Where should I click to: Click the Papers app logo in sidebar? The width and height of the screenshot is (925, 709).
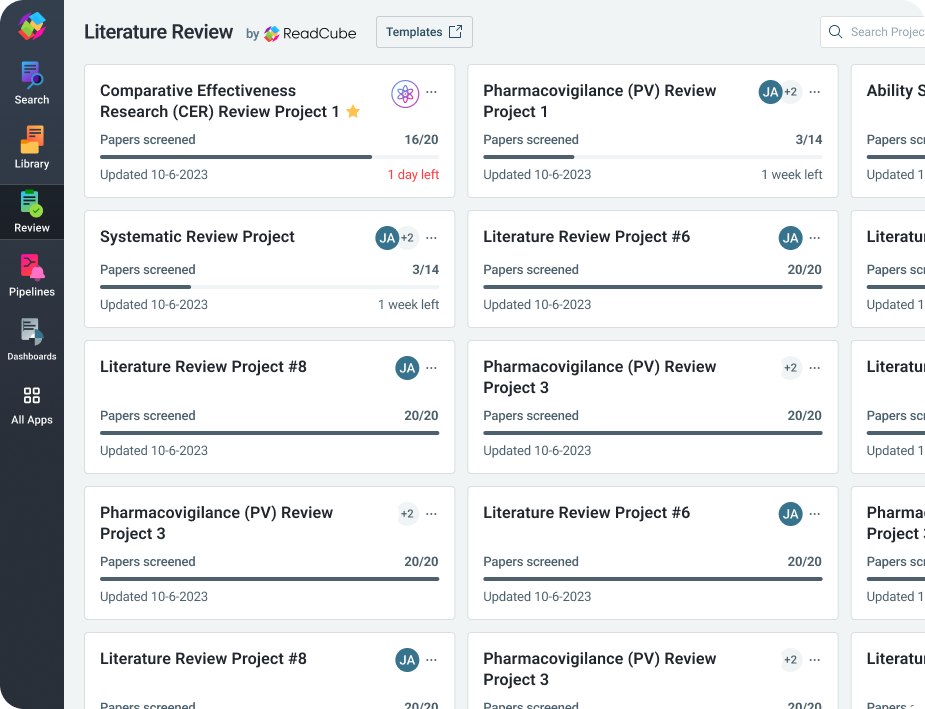coord(32,26)
